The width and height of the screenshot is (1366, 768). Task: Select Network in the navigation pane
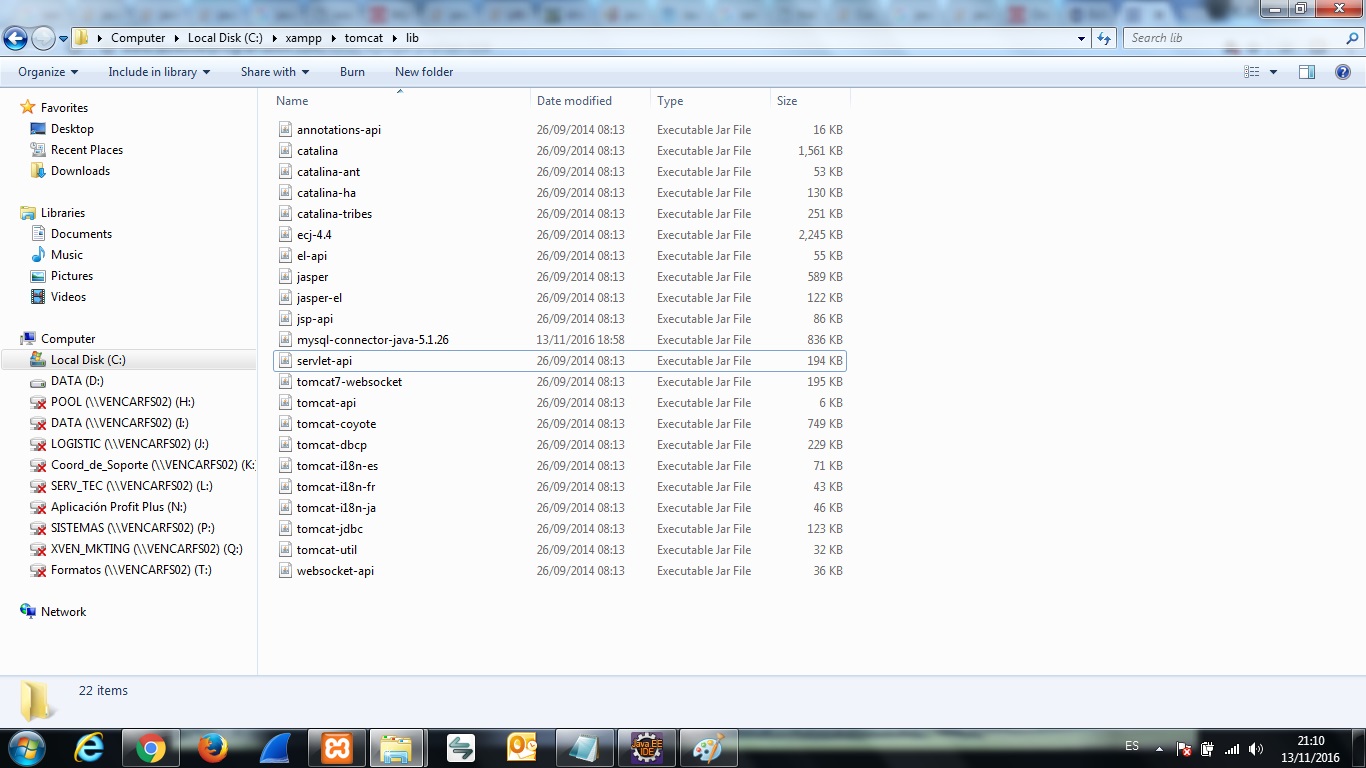point(63,612)
